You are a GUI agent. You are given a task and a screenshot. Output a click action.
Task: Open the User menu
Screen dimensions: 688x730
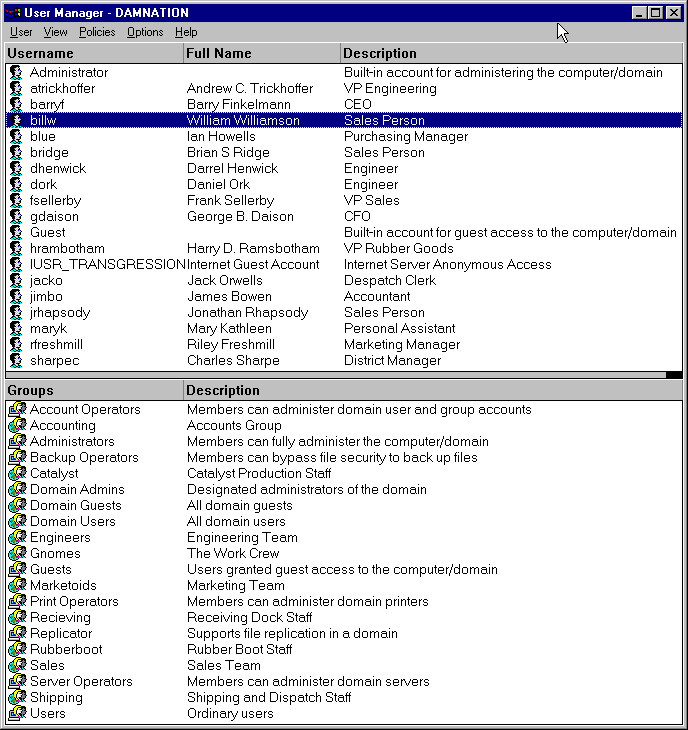21,32
